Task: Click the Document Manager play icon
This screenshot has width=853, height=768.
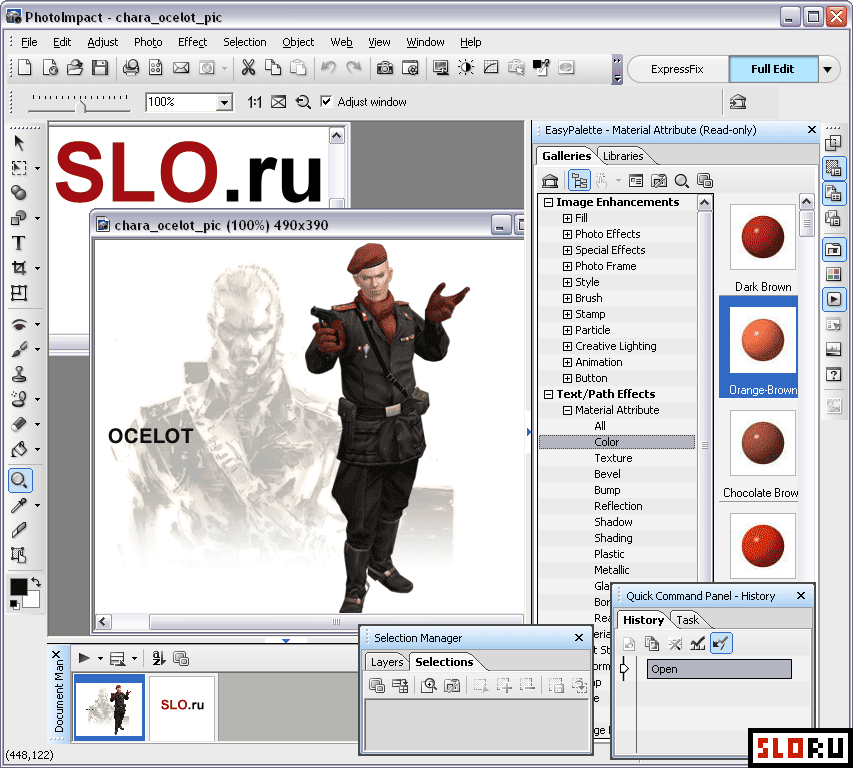Action: coord(84,659)
